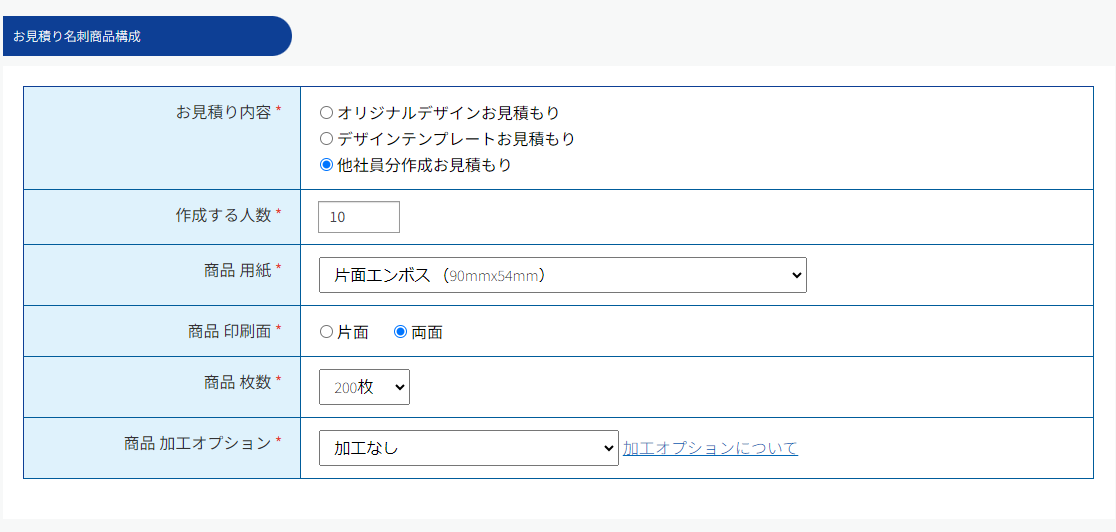This screenshot has height=532, width=1116.
Task: Click the 商品 印刷面 label
Action: point(230,331)
